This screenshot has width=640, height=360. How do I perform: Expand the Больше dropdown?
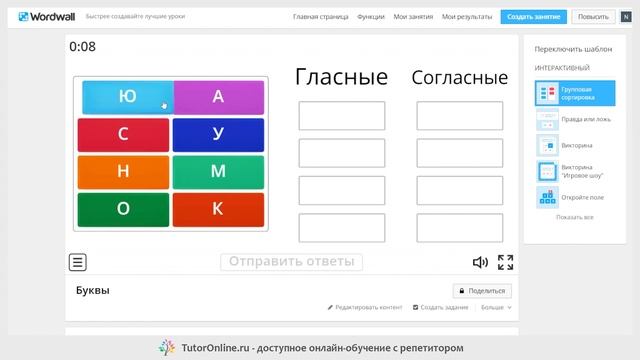496,307
